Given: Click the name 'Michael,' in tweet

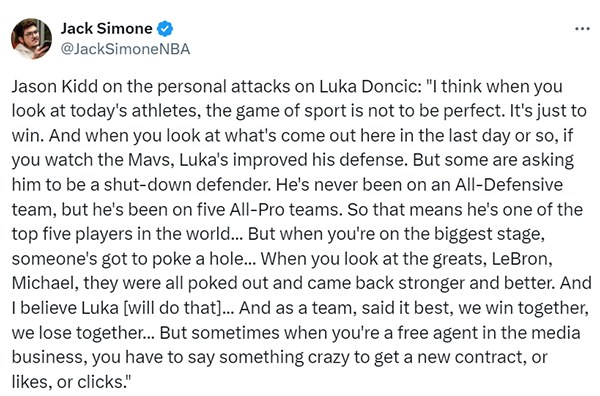Looking at the screenshot, I should click(x=45, y=283).
